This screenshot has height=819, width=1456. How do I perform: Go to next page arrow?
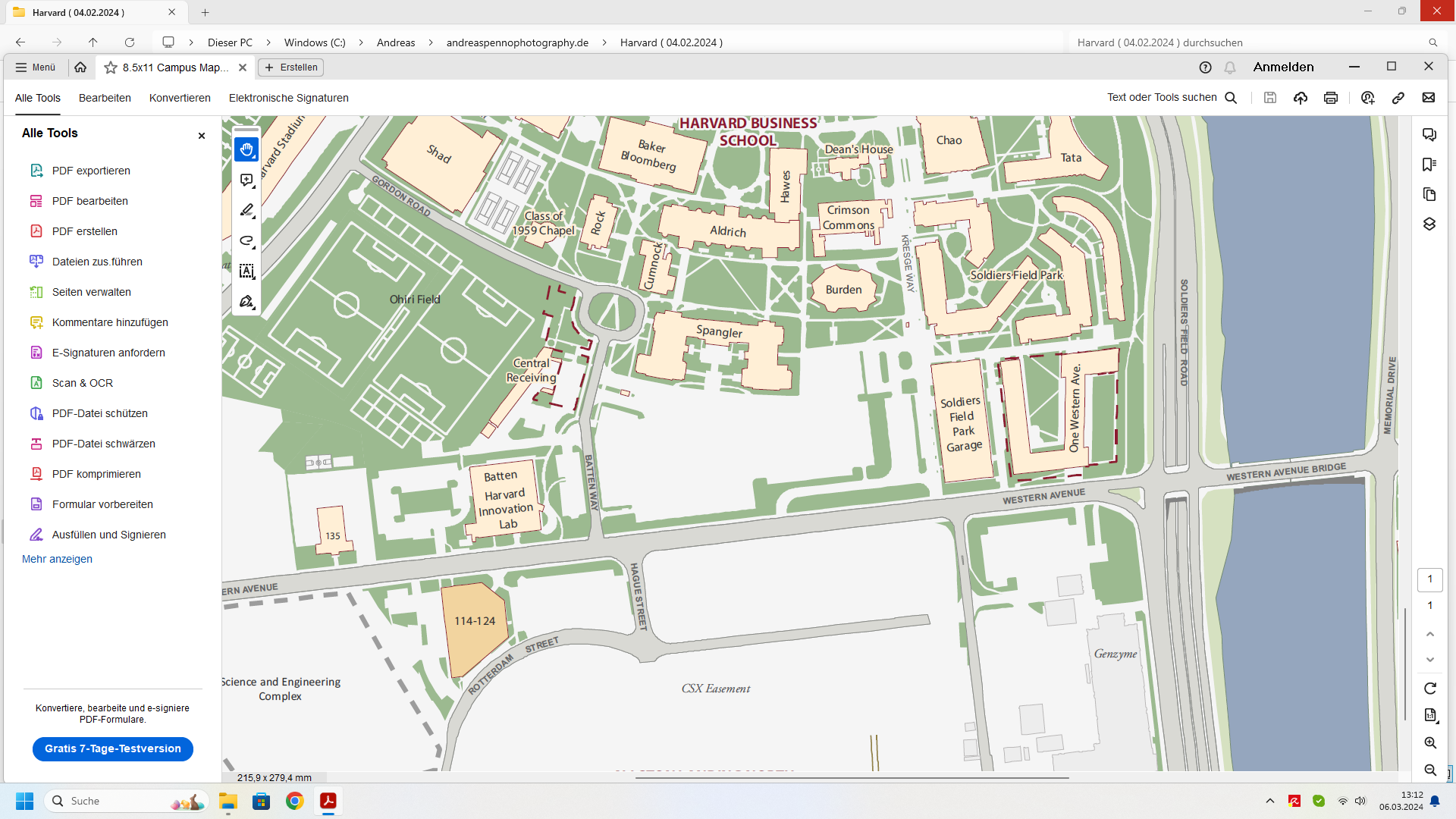[x=1430, y=660]
